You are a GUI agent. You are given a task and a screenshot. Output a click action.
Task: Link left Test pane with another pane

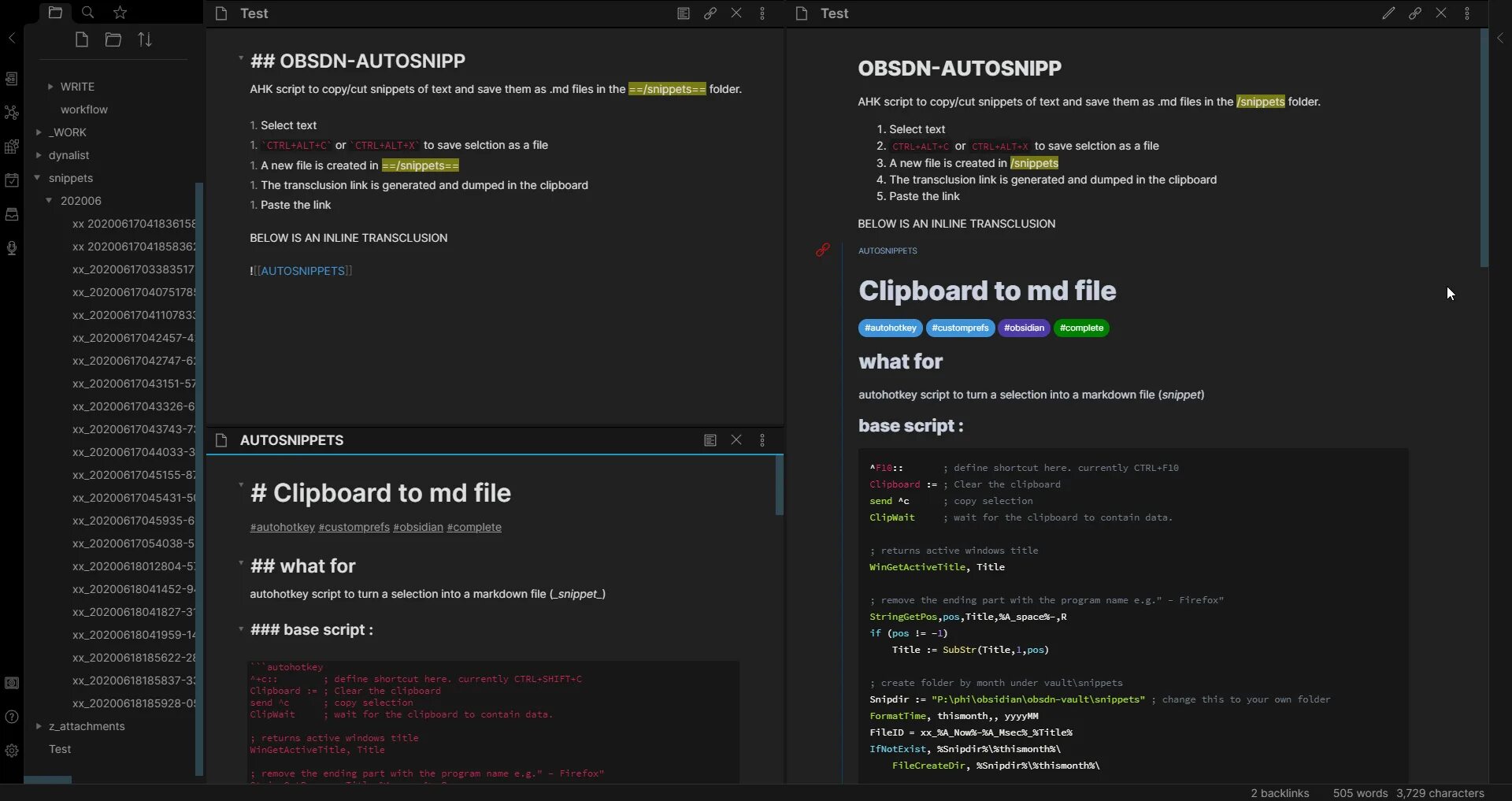click(x=710, y=13)
